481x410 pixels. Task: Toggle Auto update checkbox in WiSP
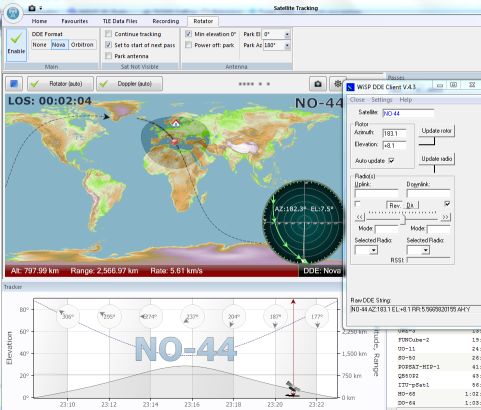392,161
